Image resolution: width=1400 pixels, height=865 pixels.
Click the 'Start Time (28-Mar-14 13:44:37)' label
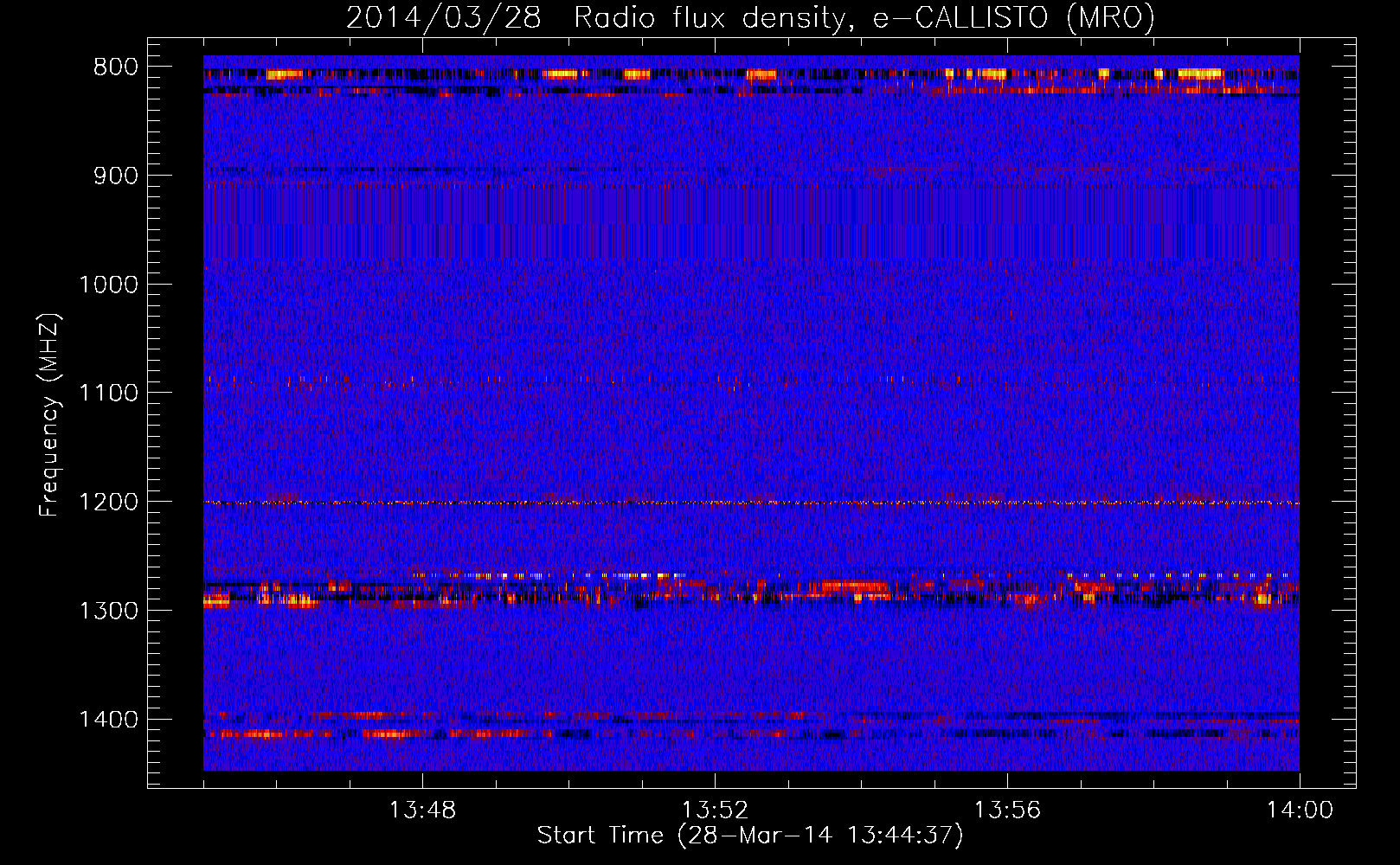tap(750, 836)
